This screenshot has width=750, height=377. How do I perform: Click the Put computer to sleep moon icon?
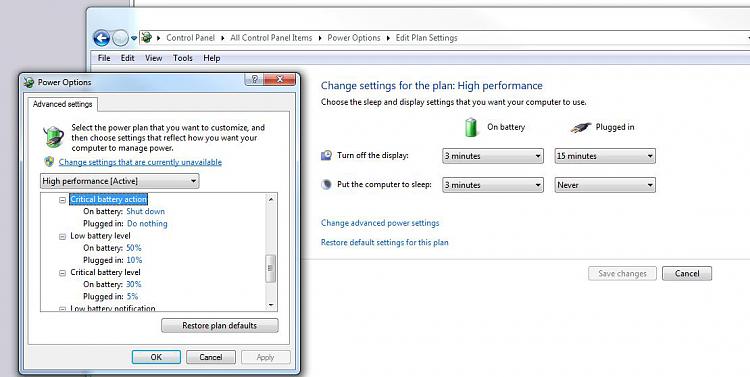326,185
